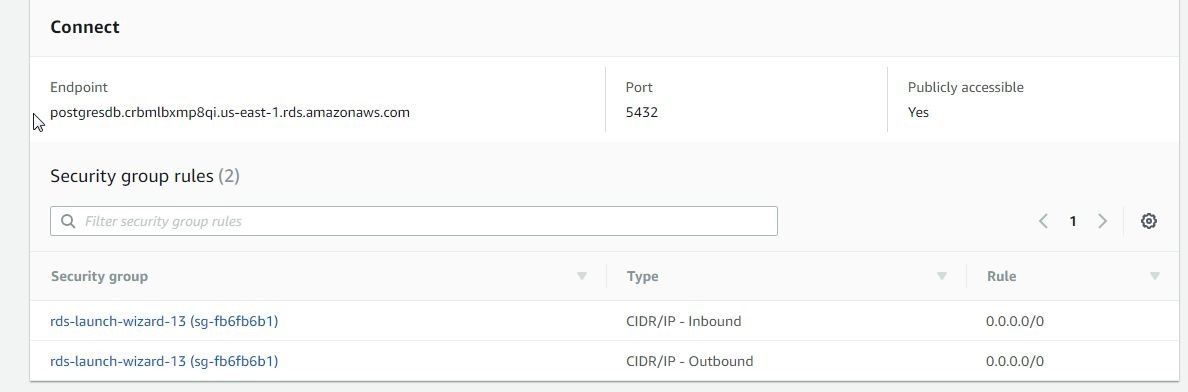Click the CIDR/IP - Inbound type cell
Viewport: 1188px width, 392px height.
click(683, 321)
